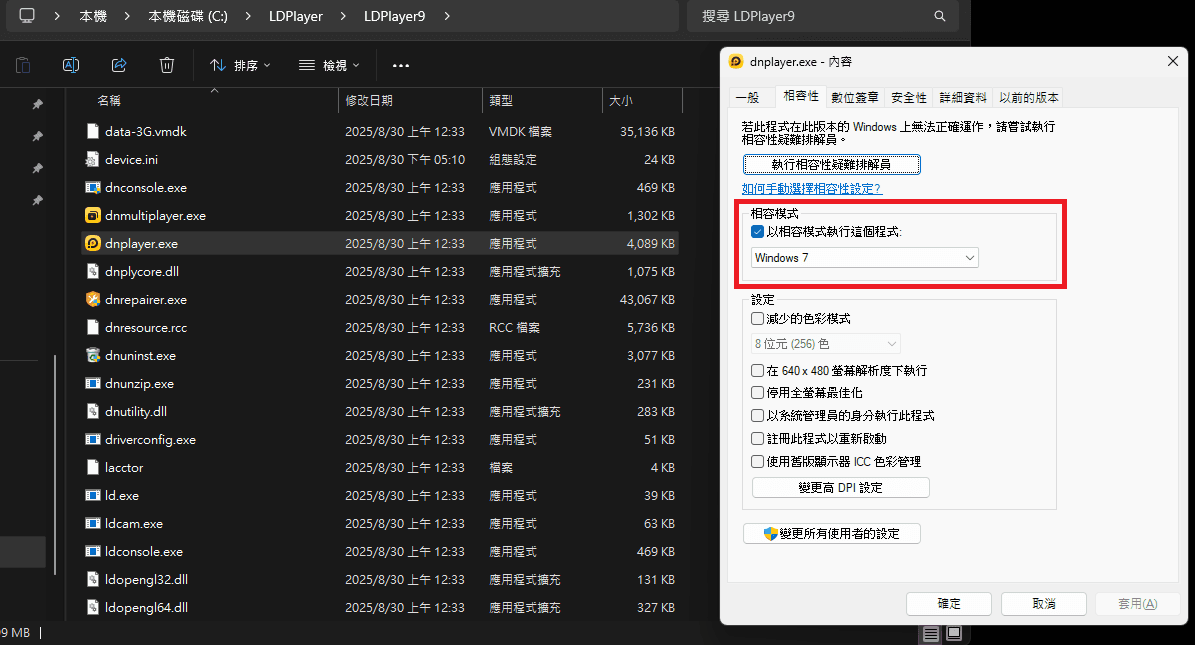Expand the 排序 sort dropdown
The height and width of the screenshot is (645, 1195).
(240, 65)
